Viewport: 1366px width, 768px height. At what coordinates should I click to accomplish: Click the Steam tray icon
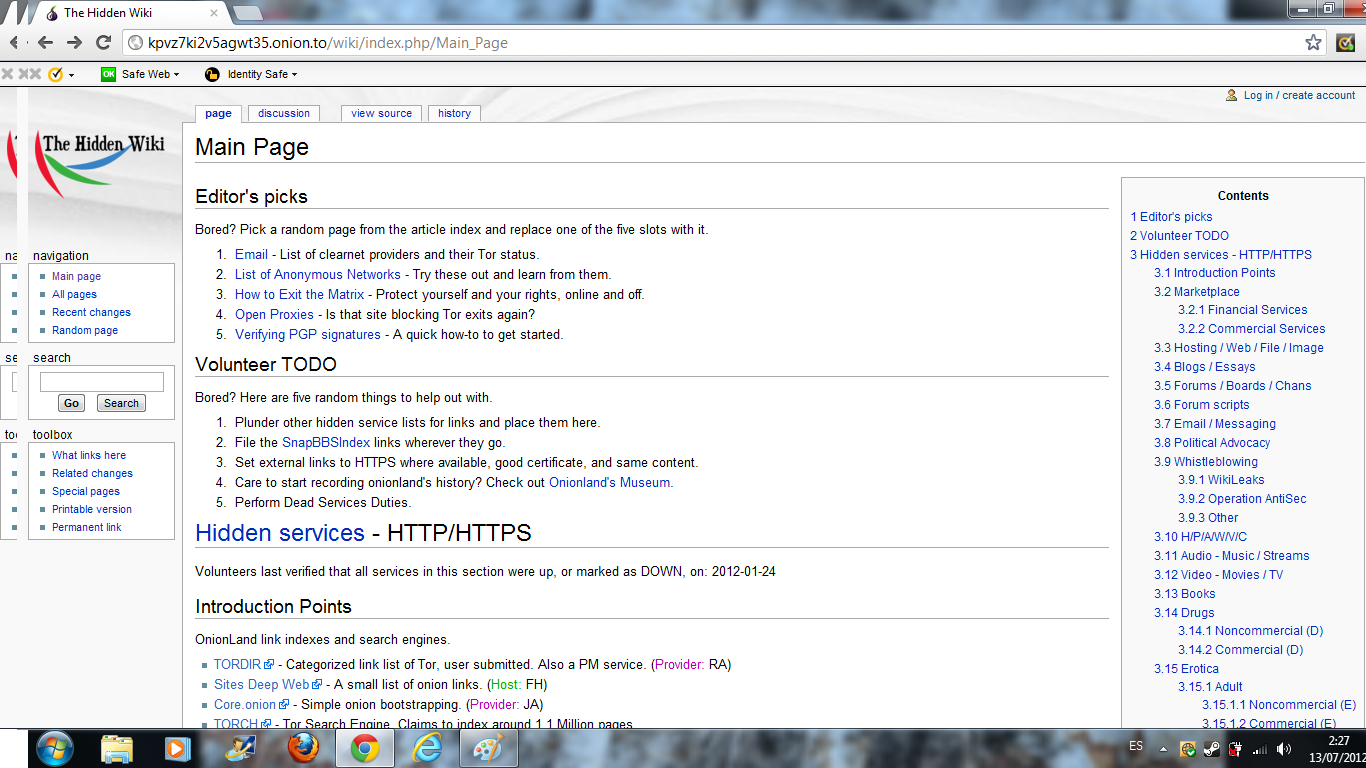(1212, 748)
